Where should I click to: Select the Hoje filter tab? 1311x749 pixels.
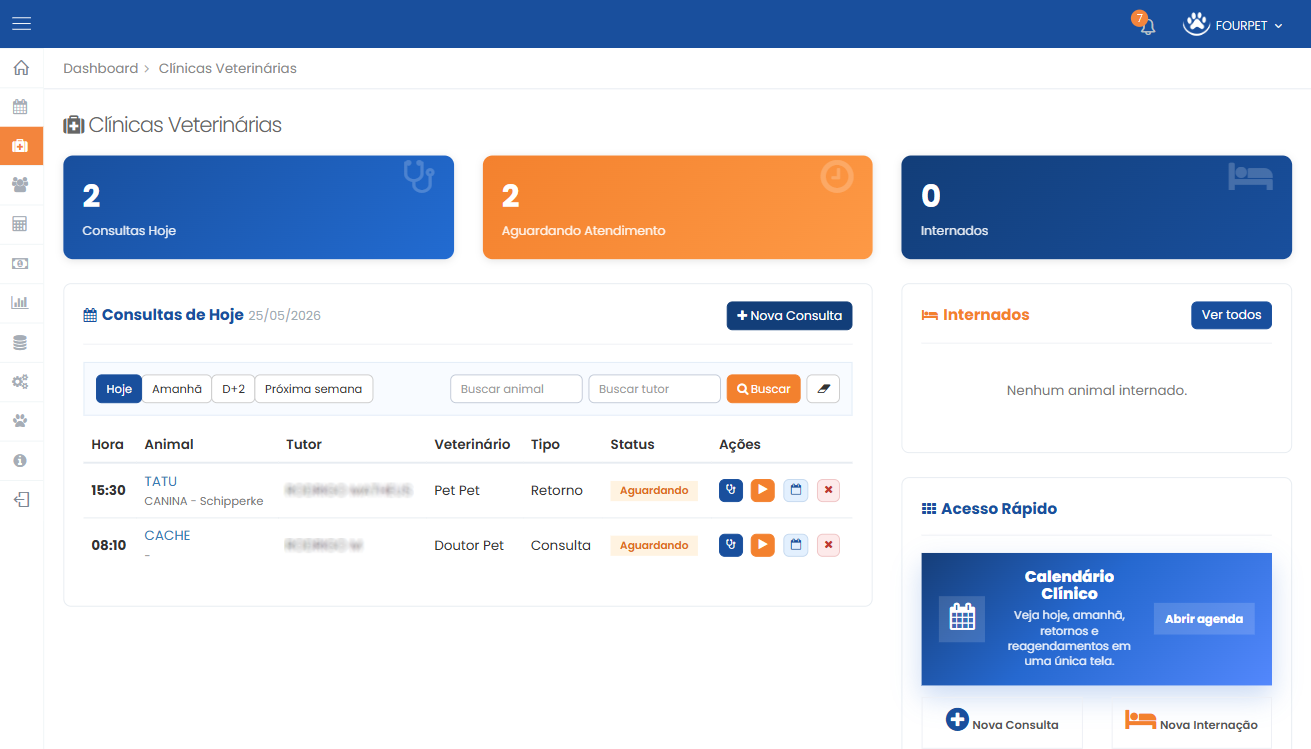click(119, 389)
